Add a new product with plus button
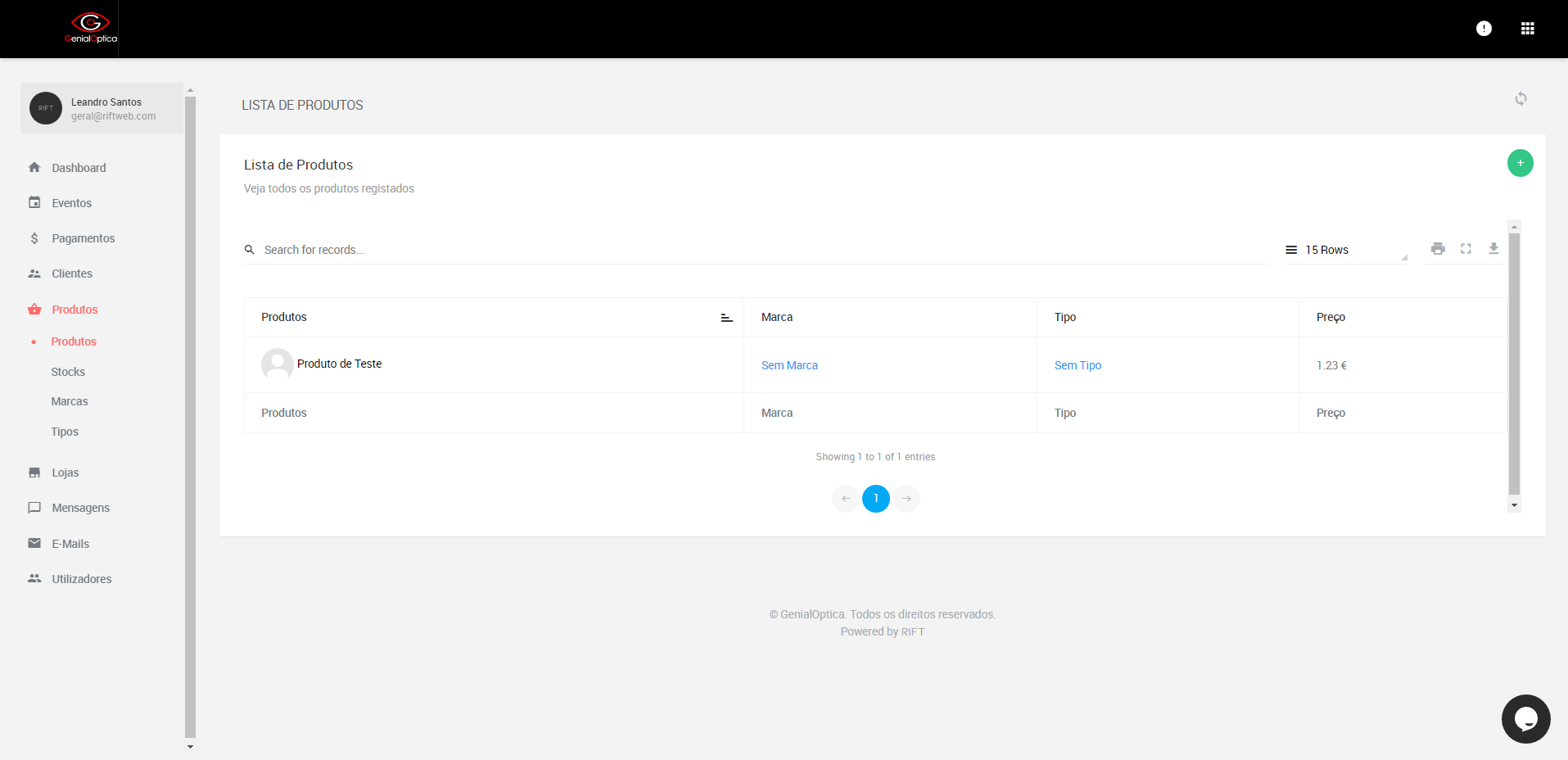 pyautogui.click(x=1521, y=163)
